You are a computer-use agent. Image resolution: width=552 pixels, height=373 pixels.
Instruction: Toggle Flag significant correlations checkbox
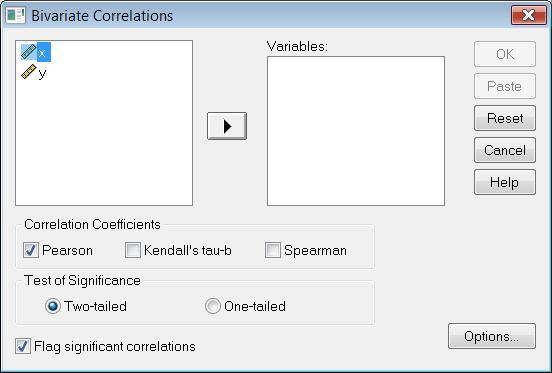point(23,346)
